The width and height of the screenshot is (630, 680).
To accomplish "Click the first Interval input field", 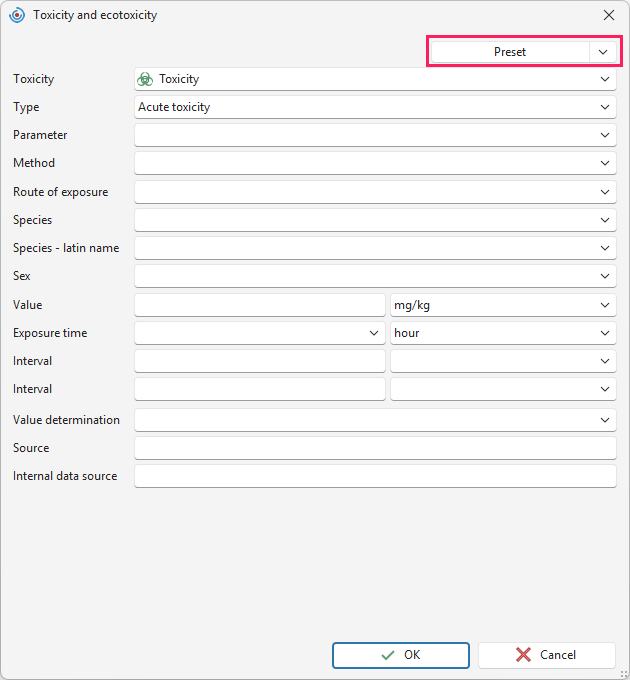I will (260, 361).
